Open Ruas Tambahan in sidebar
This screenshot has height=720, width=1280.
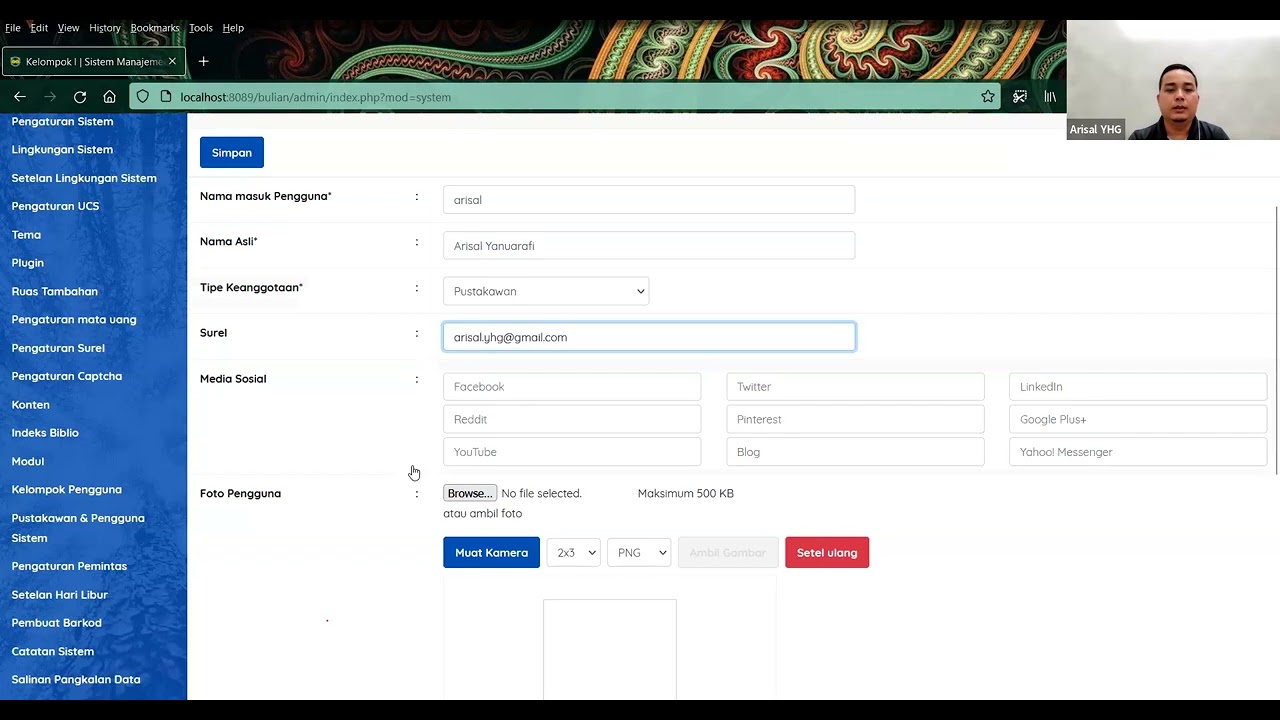click(x=55, y=292)
